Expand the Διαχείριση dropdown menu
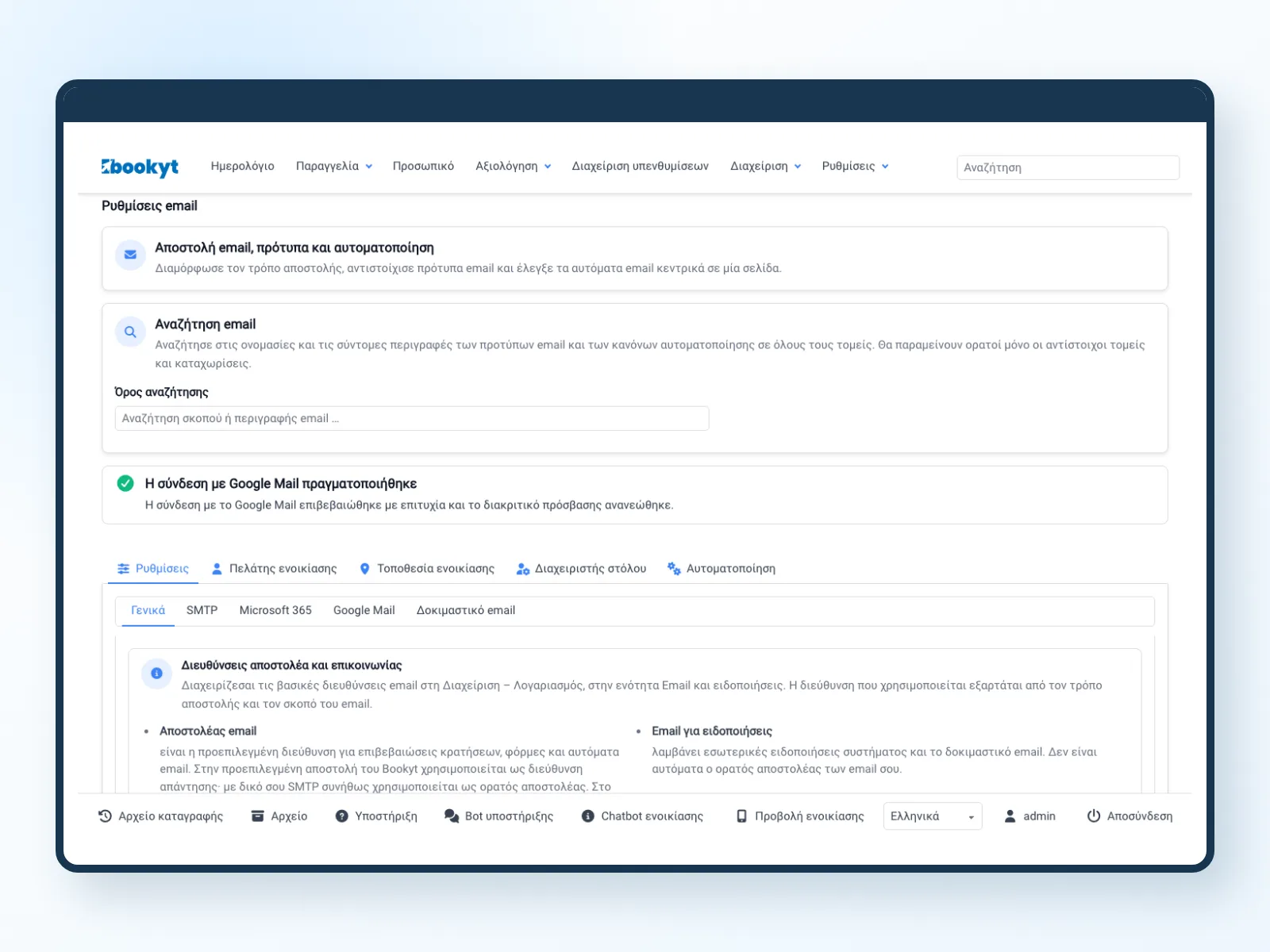Screen dimensions: 1270x952 point(766,166)
